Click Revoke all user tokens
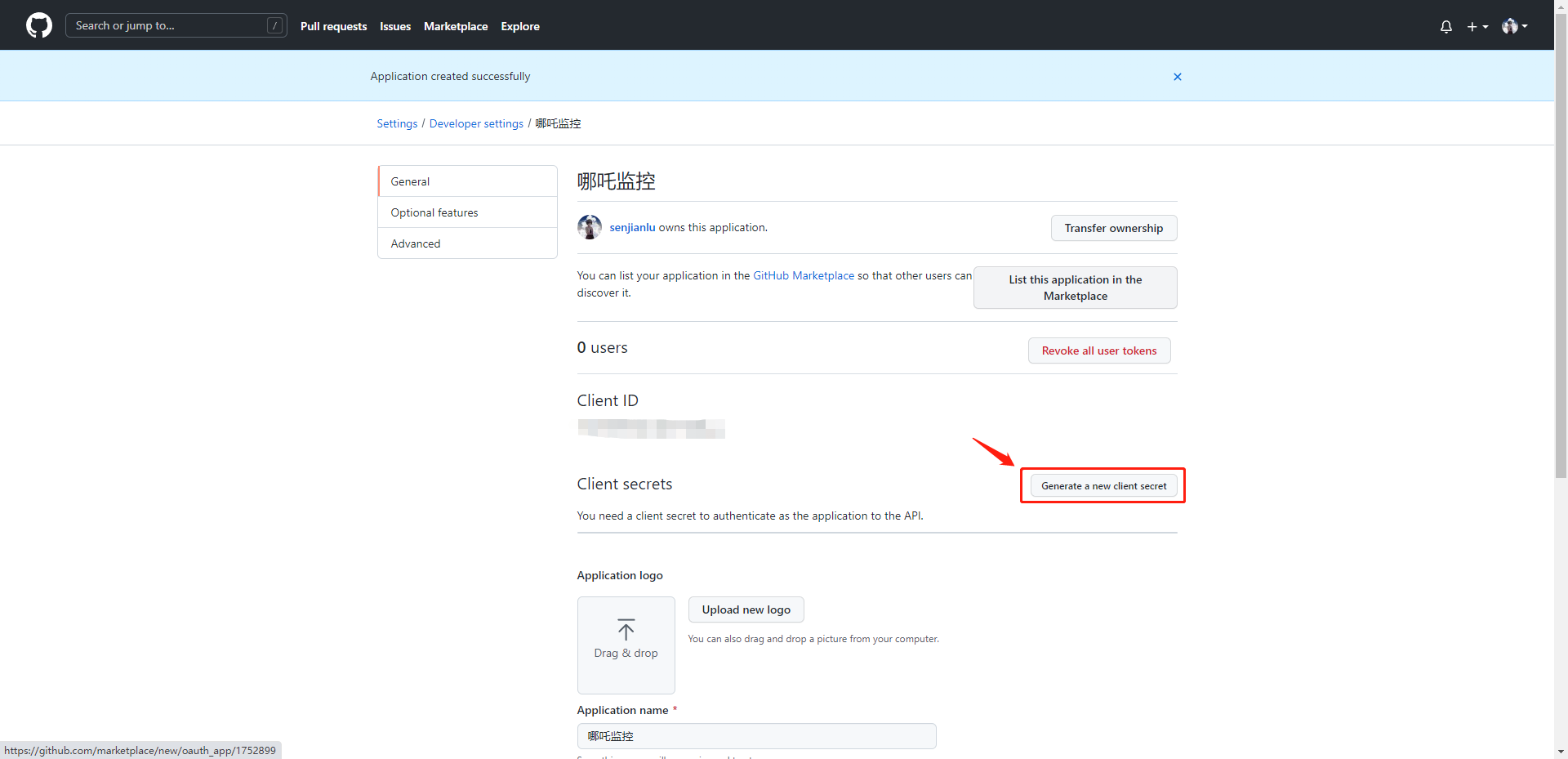The image size is (1568, 759). 1099,350
